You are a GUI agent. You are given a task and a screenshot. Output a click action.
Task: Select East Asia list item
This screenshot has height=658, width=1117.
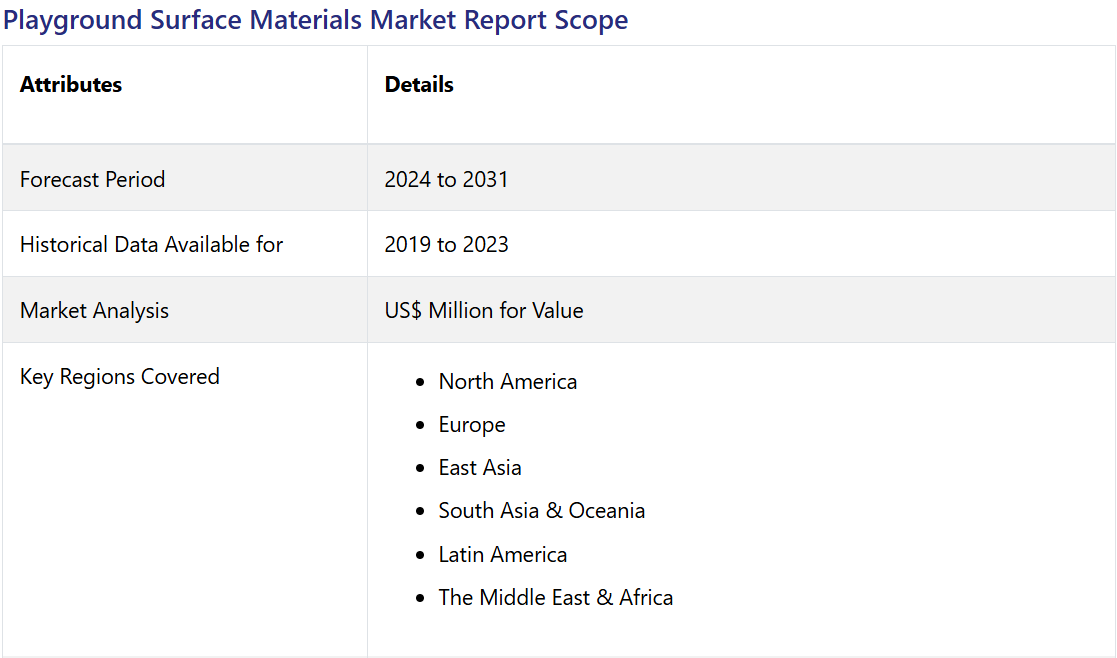pyautogui.click(x=480, y=468)
